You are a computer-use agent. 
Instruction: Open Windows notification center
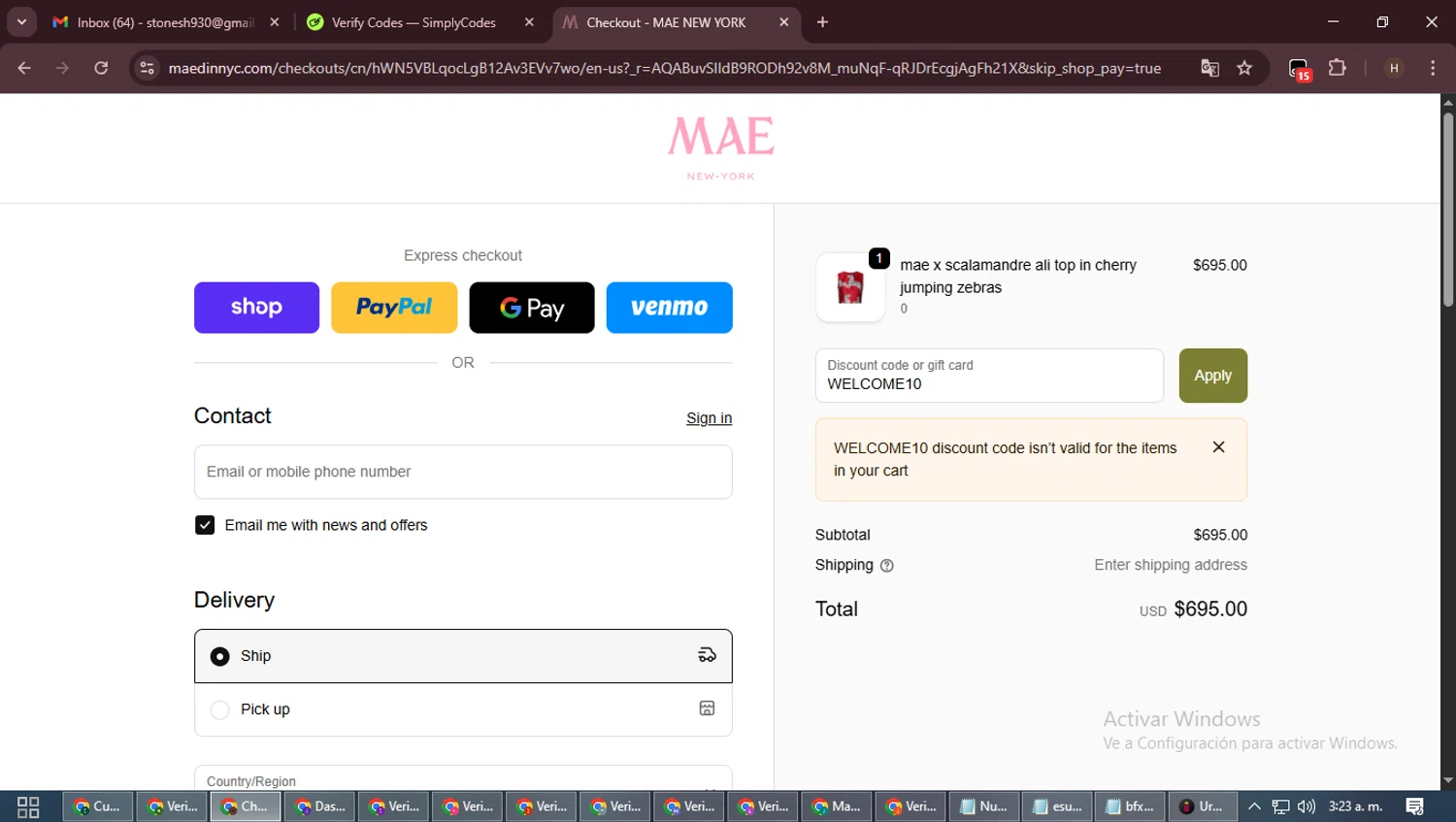[x=1415, y=806]
